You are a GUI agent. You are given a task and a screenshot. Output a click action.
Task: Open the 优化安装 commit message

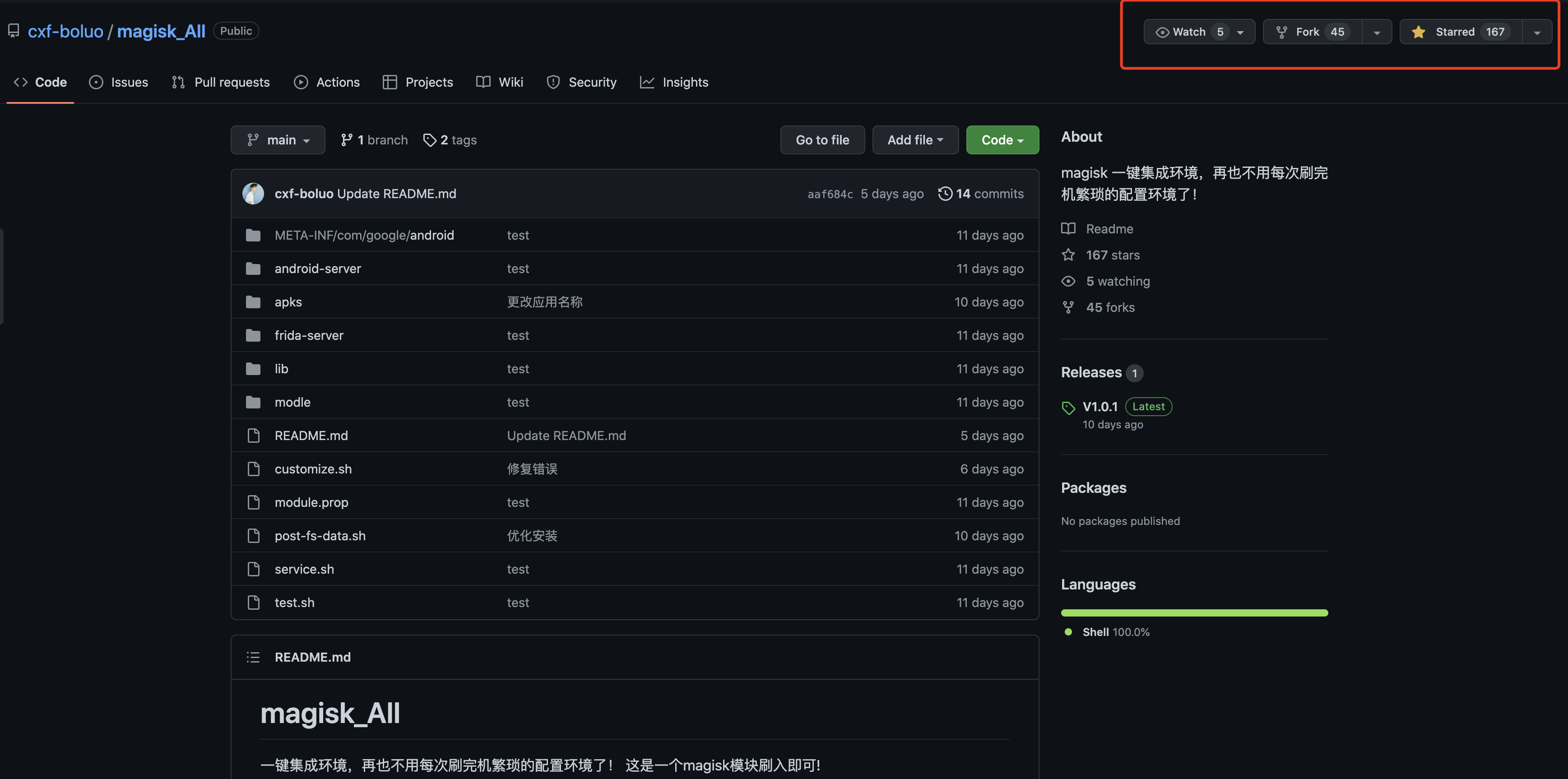(532, 536)
